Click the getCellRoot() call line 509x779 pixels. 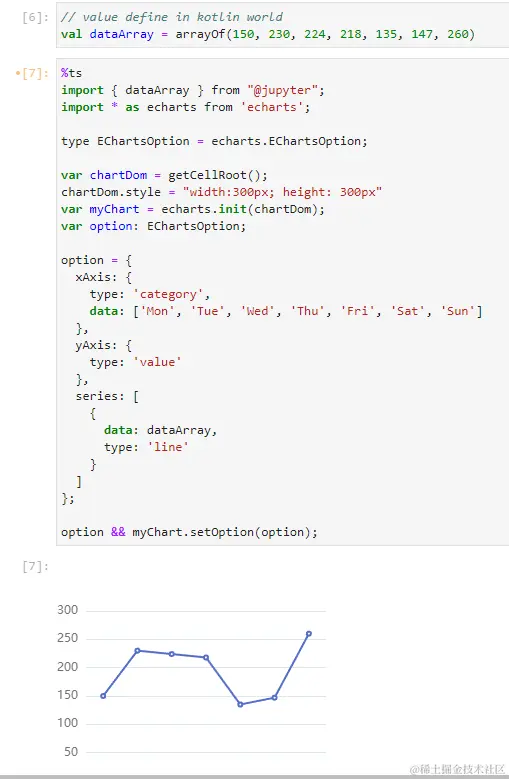tap(164, 175)
